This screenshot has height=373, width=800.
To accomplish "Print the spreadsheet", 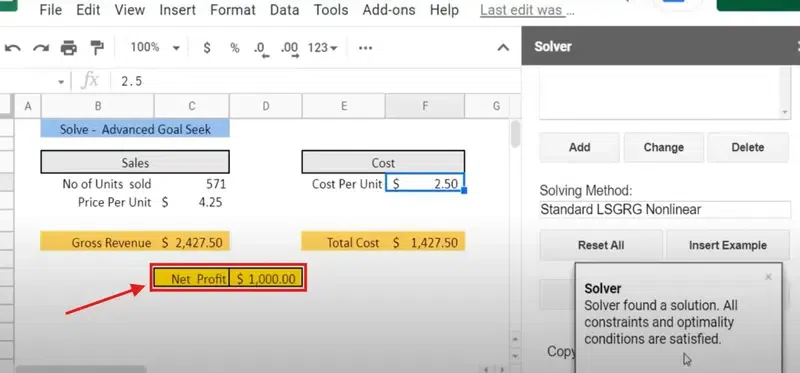I will [x=68, y=48].
